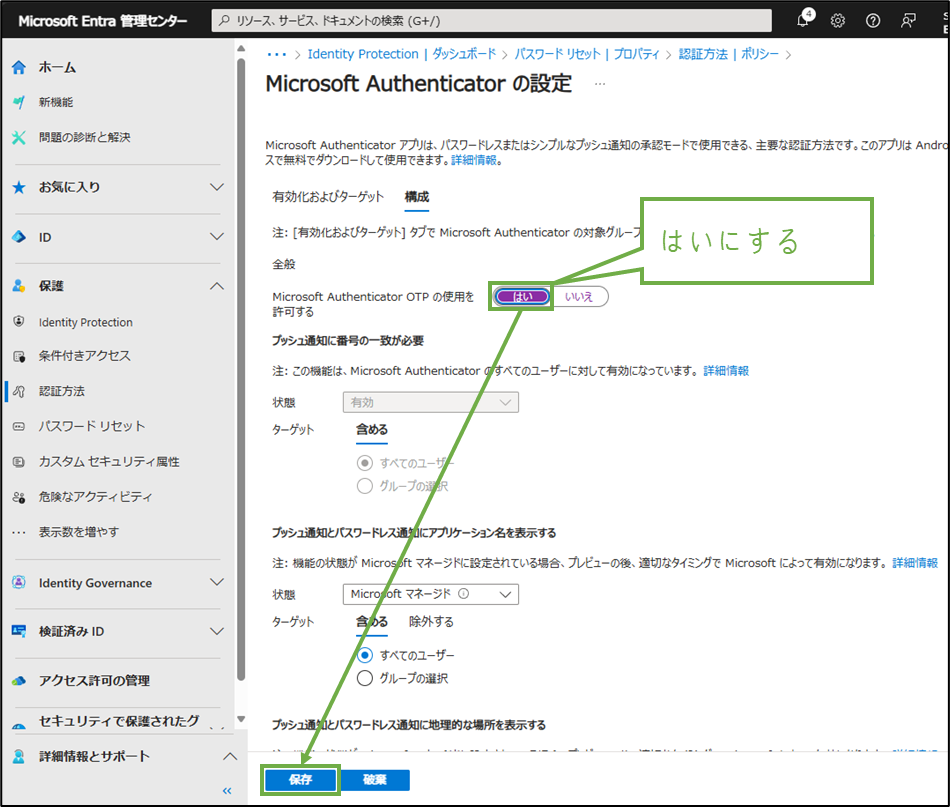Open the settings gear icon
This screenshot has width=950, height=807.
(838, 21)
